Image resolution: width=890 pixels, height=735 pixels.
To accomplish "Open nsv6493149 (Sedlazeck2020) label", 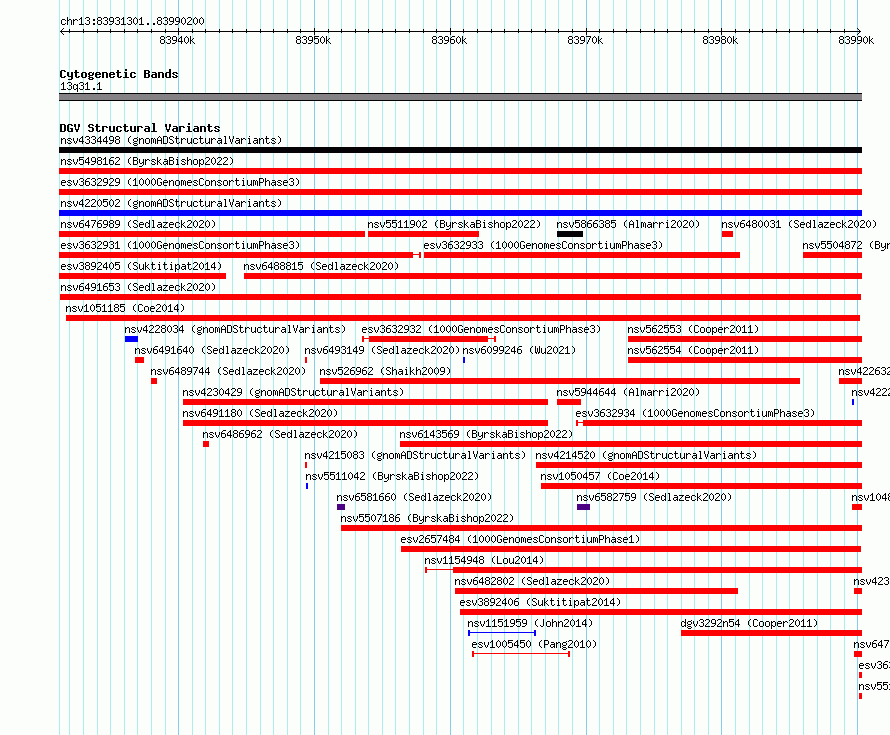I will point(382,350).
